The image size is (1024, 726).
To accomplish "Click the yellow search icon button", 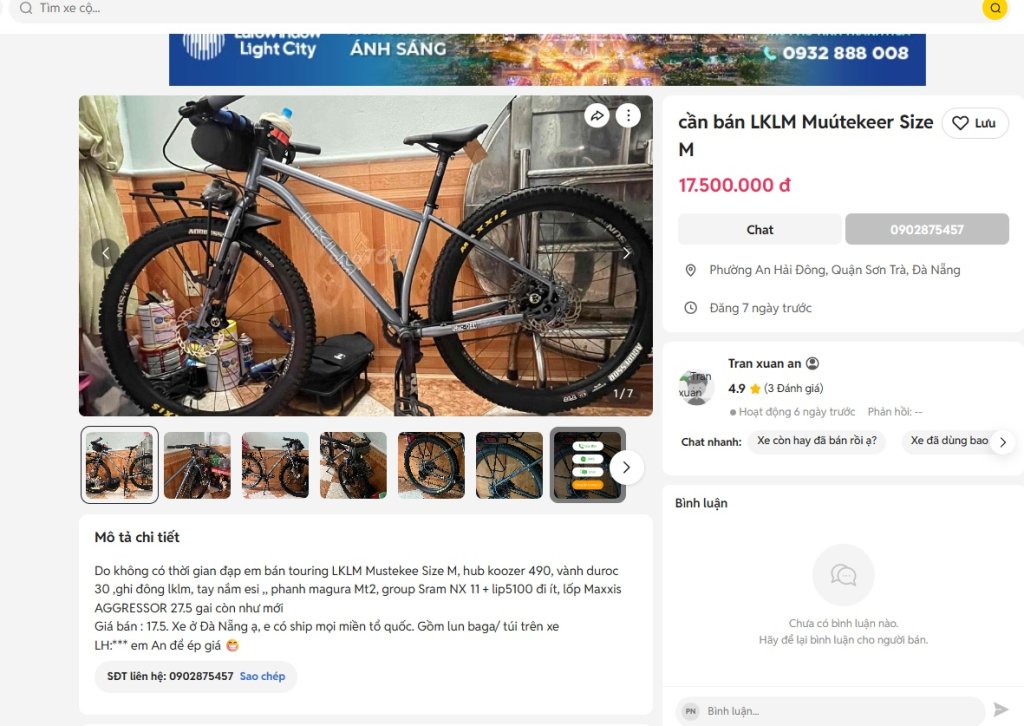I will (995, 8).
